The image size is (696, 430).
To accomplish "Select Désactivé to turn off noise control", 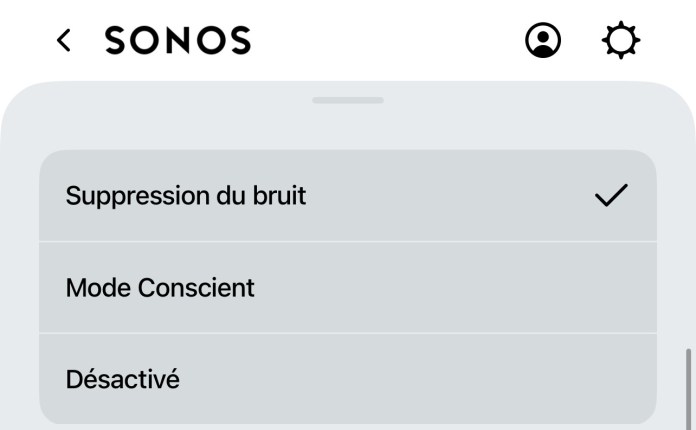I will [x=348, y=379].
